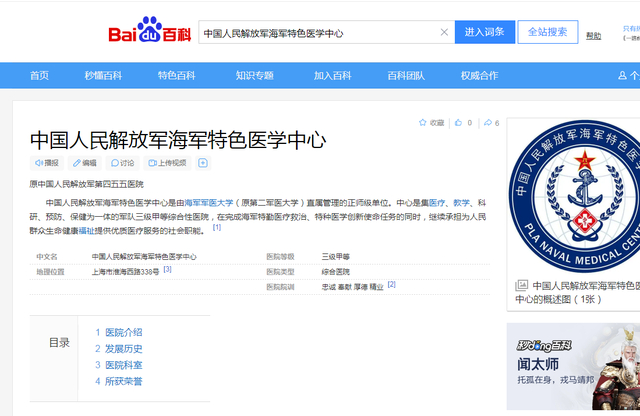Viewport: 640px width, 416px height.
Task: Click the 收藏 star icon
Action: [x=422, y=122]
